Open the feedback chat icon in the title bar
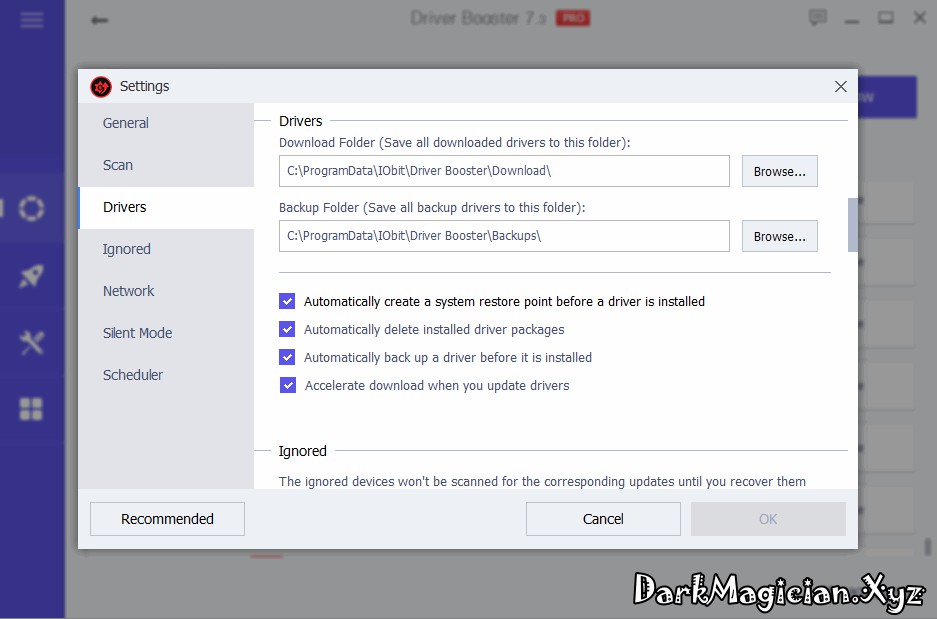The height and width of the screenshot is (619, 937). pyautogui.click(x=817, y=17)
